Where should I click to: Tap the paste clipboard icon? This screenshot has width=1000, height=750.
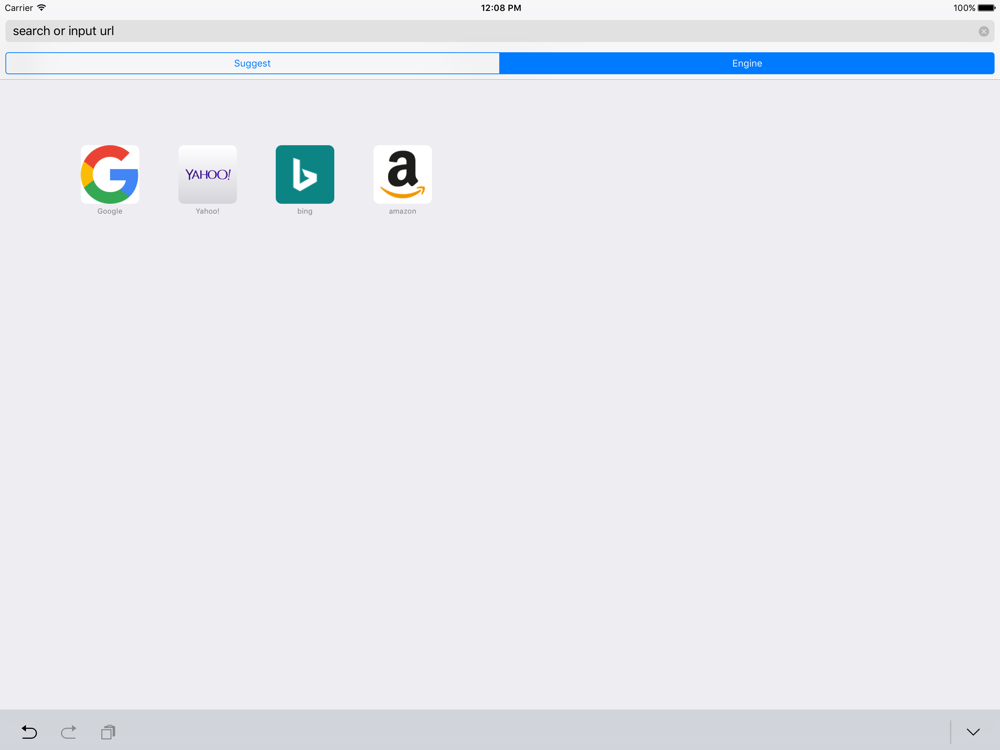point(108,732)
